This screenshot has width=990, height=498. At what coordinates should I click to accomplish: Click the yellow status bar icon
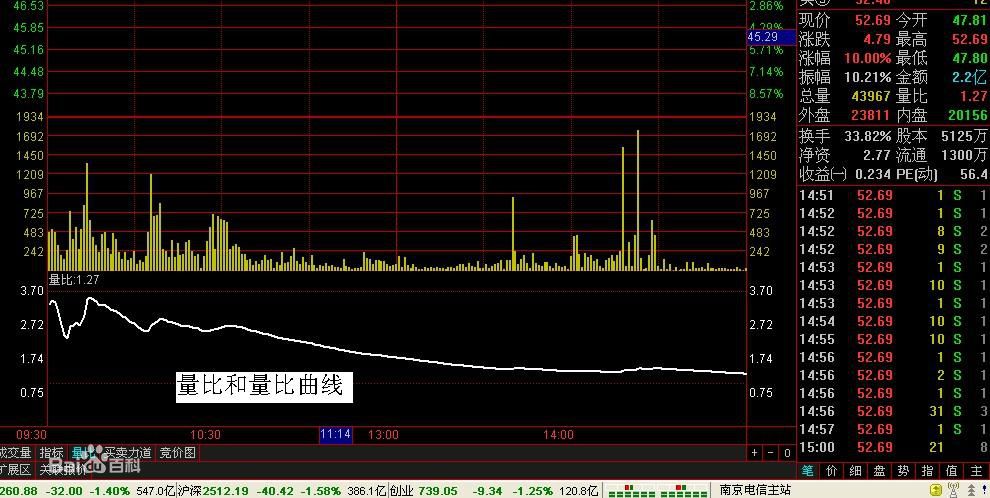[x=936, y=490]
